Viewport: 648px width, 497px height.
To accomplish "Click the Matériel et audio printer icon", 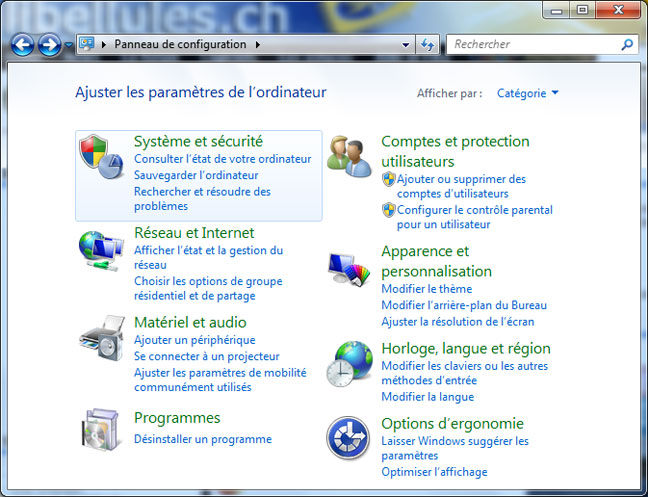I will pos(102,338).
